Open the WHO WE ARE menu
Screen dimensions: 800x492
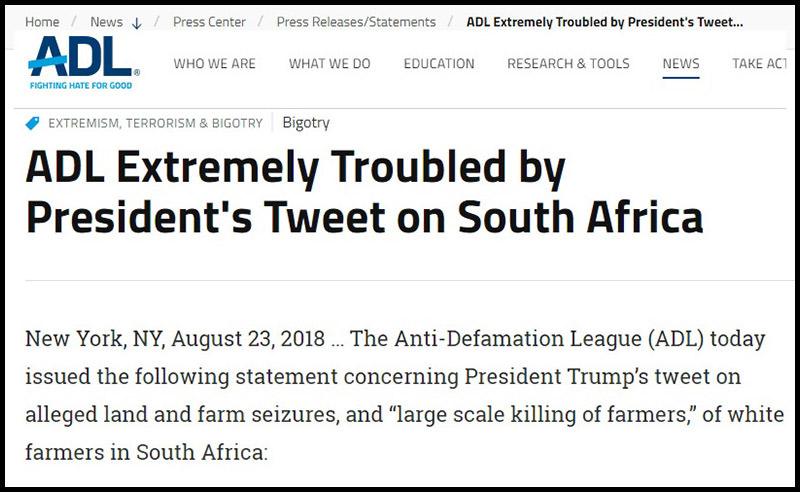tap(214, 64)
